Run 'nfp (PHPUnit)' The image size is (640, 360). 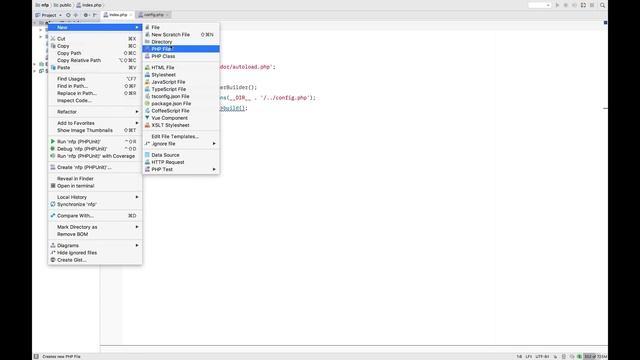(95, 142)
